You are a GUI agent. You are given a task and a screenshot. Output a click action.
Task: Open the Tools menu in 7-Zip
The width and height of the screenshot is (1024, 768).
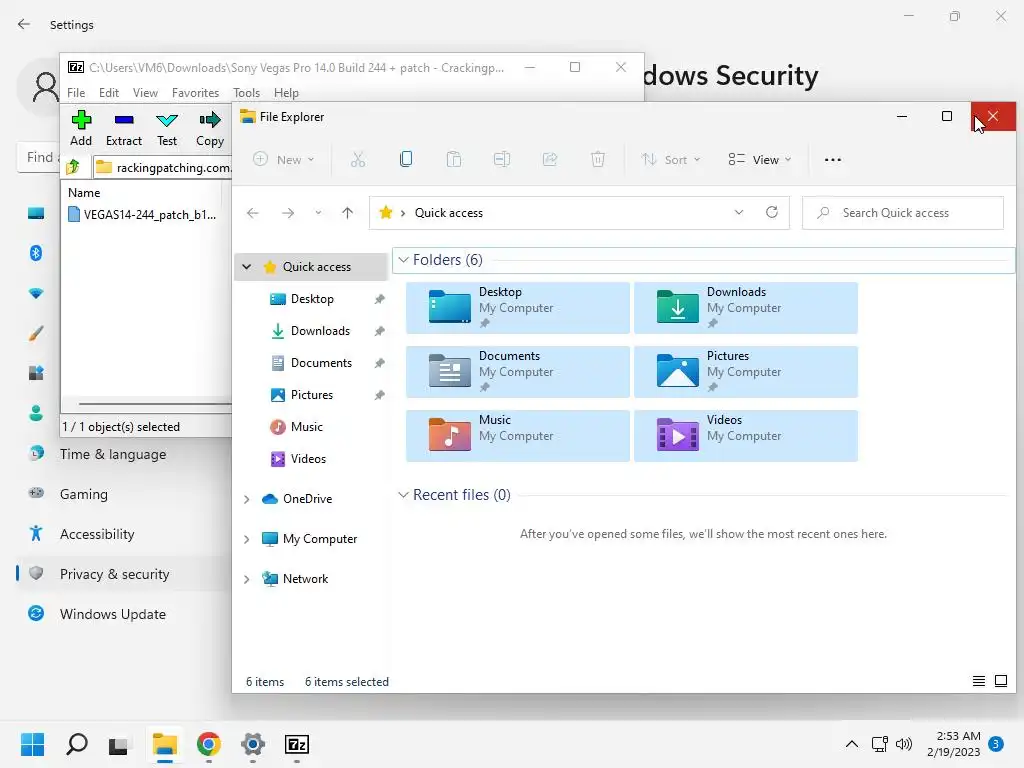246,93
